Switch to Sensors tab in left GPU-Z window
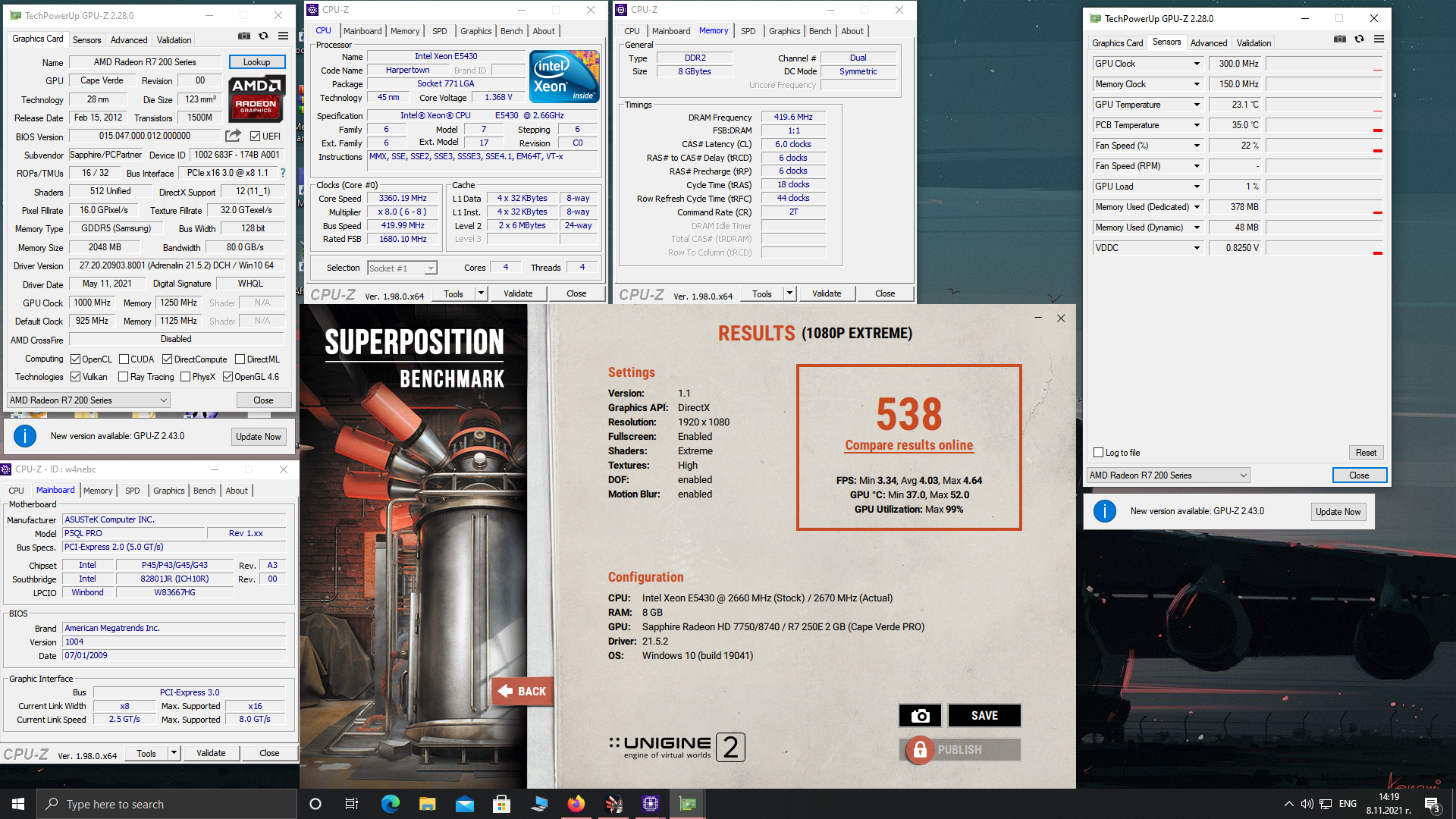The height and width of the screenshot is (819, 1456). coord(86,40)
